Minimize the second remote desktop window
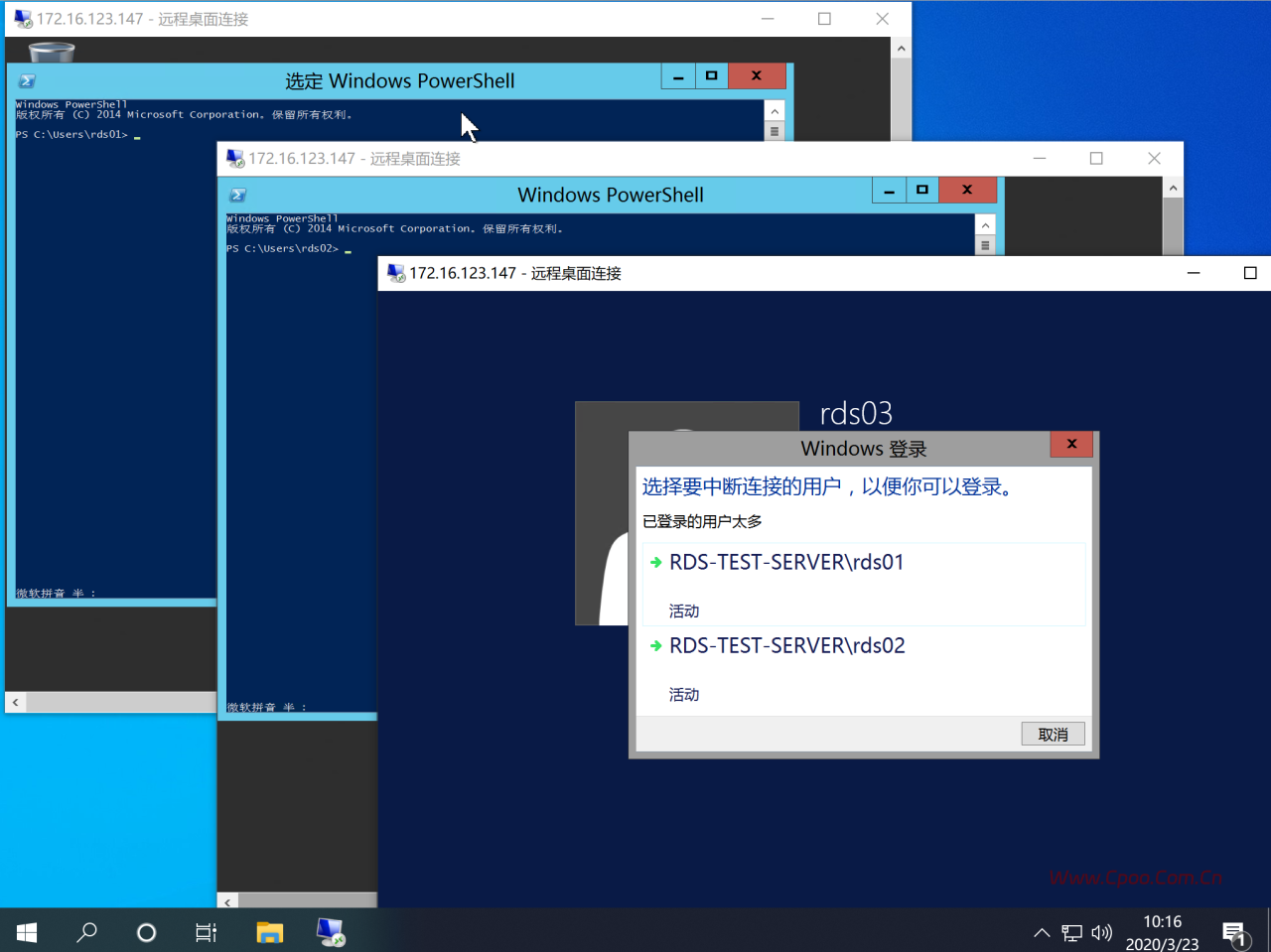Image resolution: width=1271 pixels, height=952 pixels. click(1040, 158)
